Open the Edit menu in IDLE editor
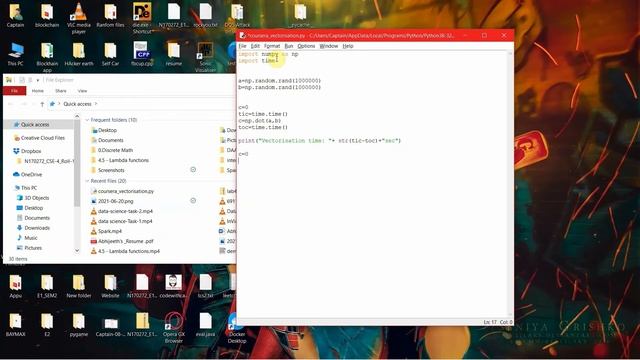 255,46
